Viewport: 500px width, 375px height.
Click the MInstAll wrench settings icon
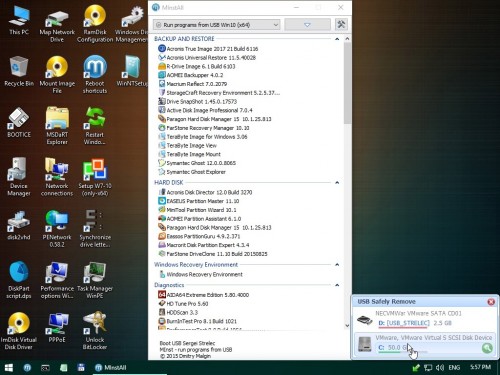pos(341,24)
